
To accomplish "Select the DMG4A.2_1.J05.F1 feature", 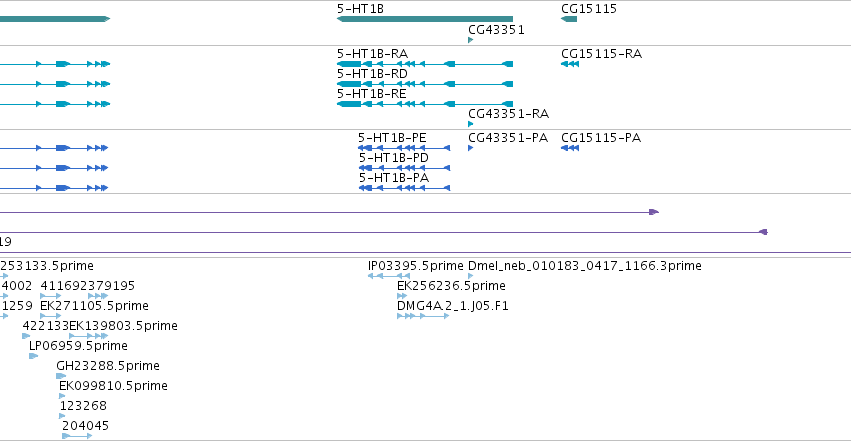I will [x=423, y=316].
